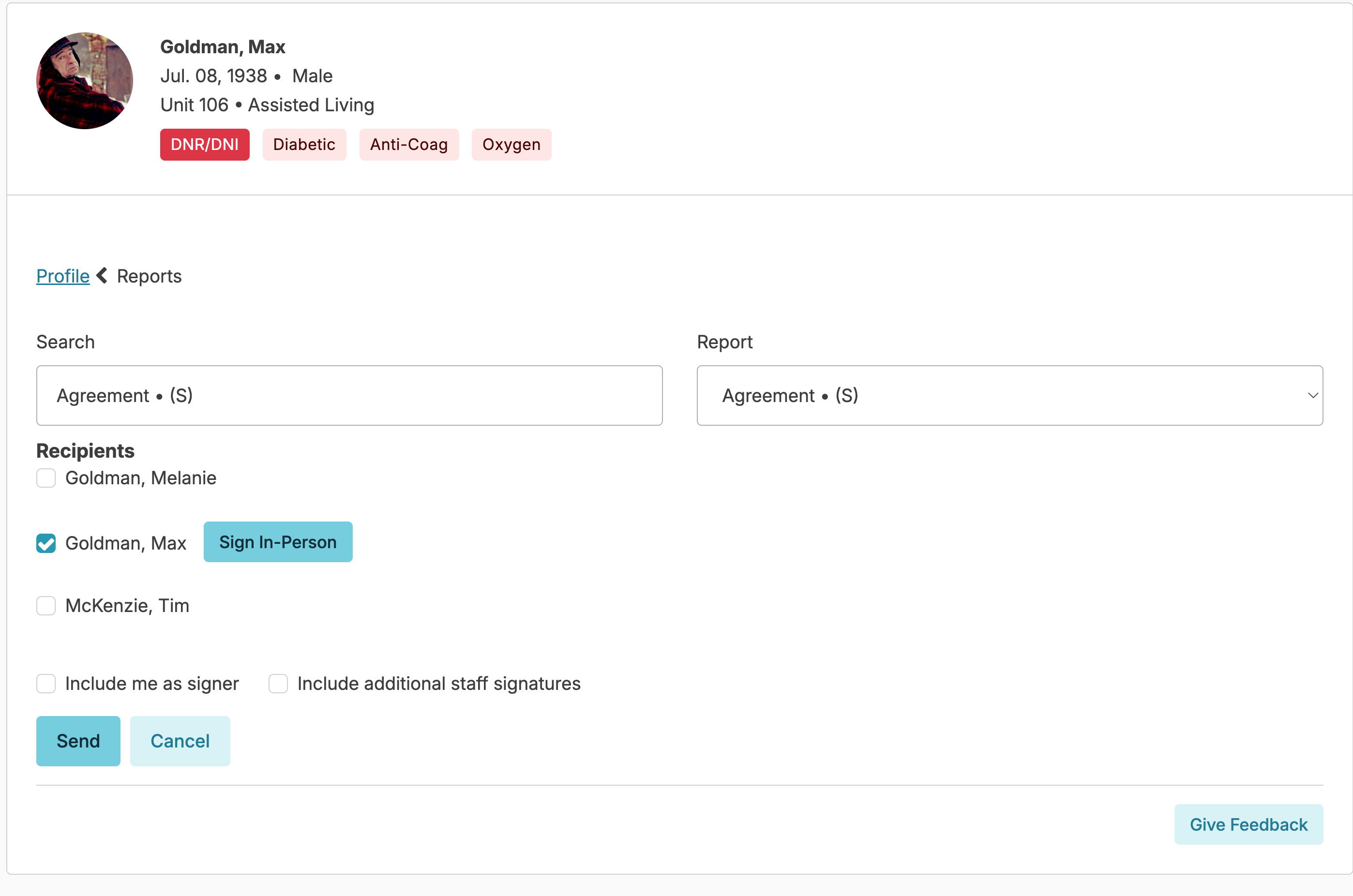The width and height of the screenshot is (1353, 896).
Task: Enable Include me as signer
Action: [46, 684]
